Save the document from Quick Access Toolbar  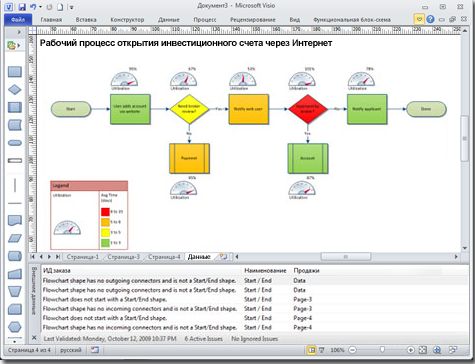(22, 7)
